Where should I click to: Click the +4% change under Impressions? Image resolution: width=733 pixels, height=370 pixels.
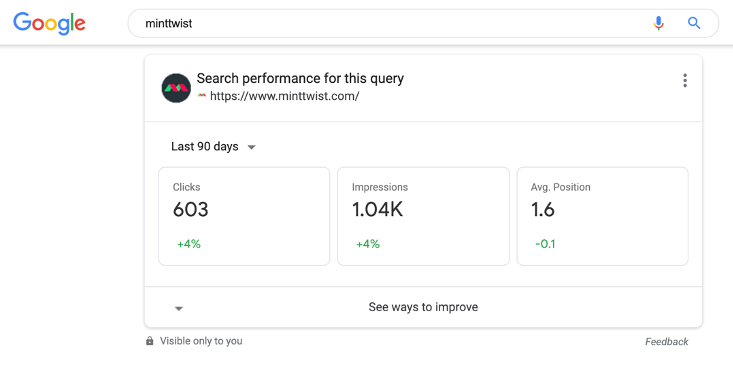368,244
